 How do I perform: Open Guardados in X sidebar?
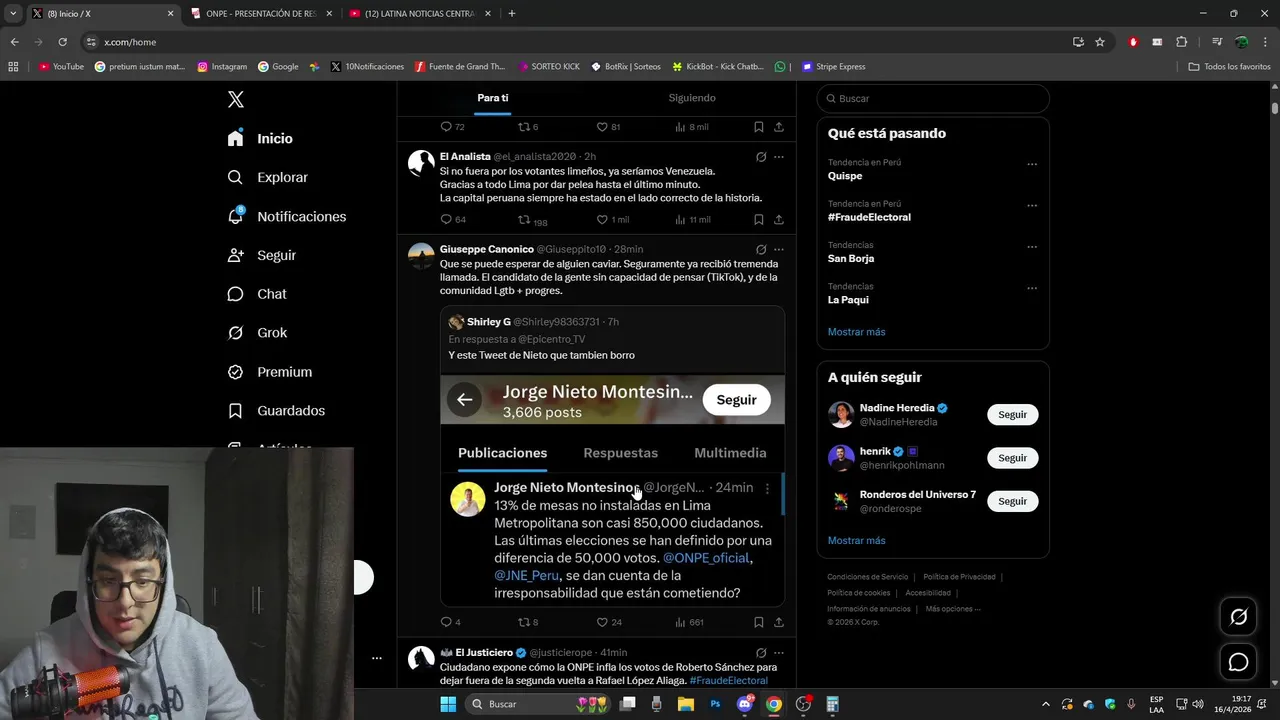275,410
